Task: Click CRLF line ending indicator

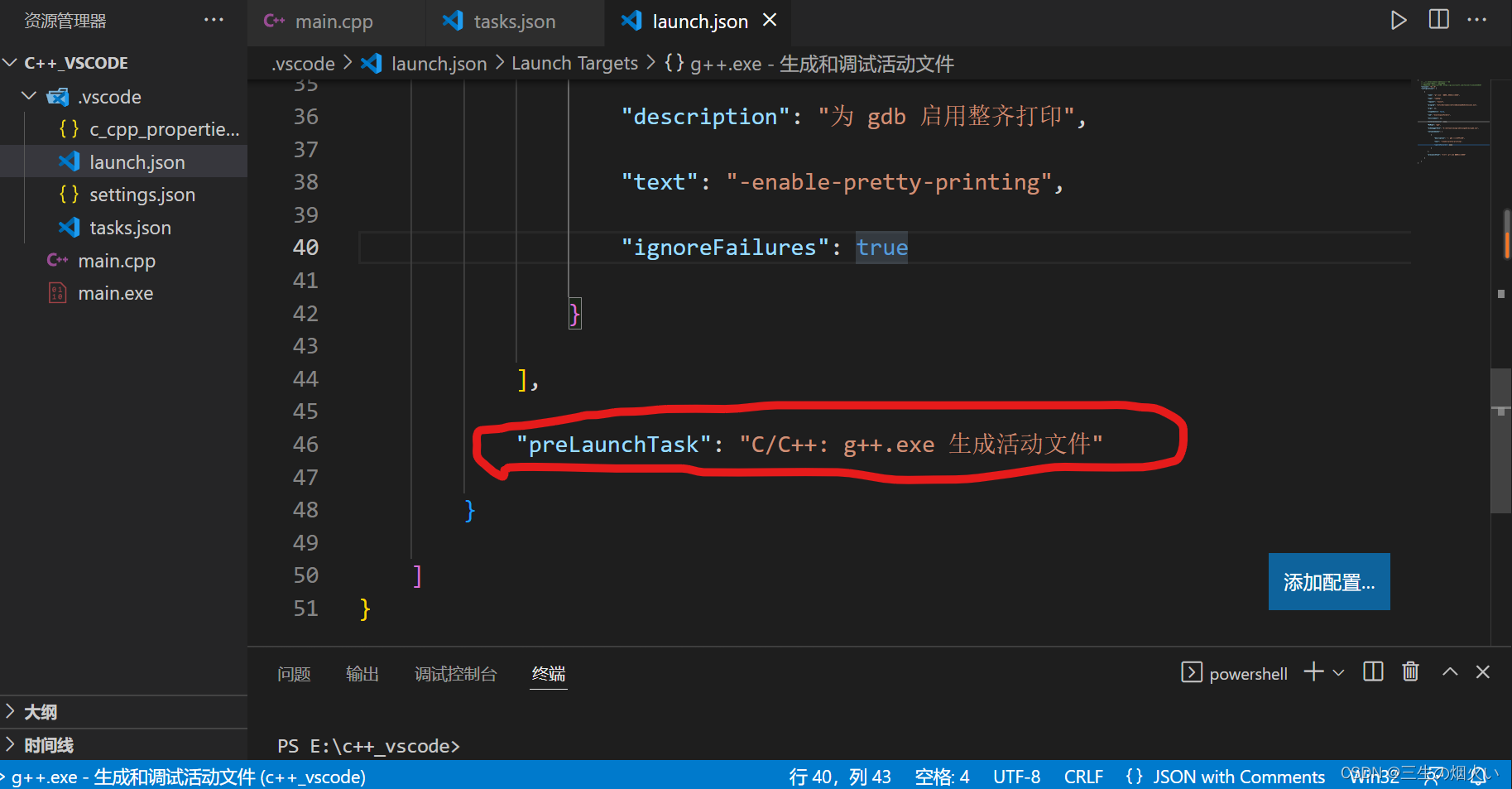Action: (x=1083, y=777)
